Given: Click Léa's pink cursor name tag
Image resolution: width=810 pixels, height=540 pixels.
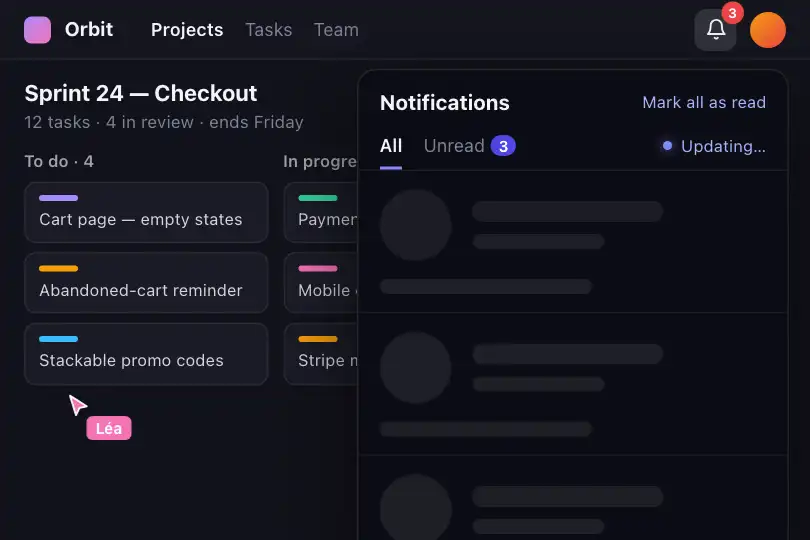Looking at the screenshot, I should (108, 428).
